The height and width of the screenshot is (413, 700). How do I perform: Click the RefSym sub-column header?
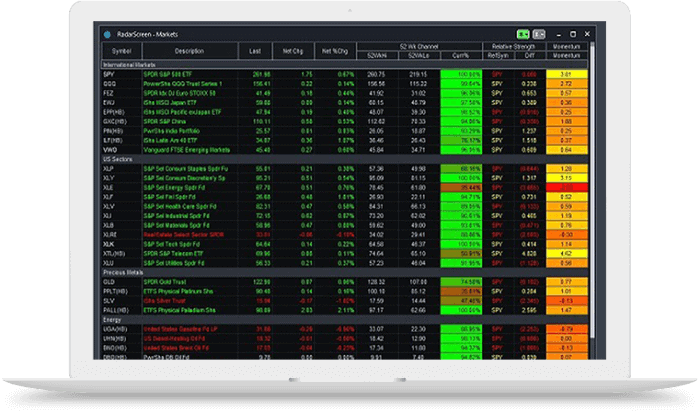[498, 55]
